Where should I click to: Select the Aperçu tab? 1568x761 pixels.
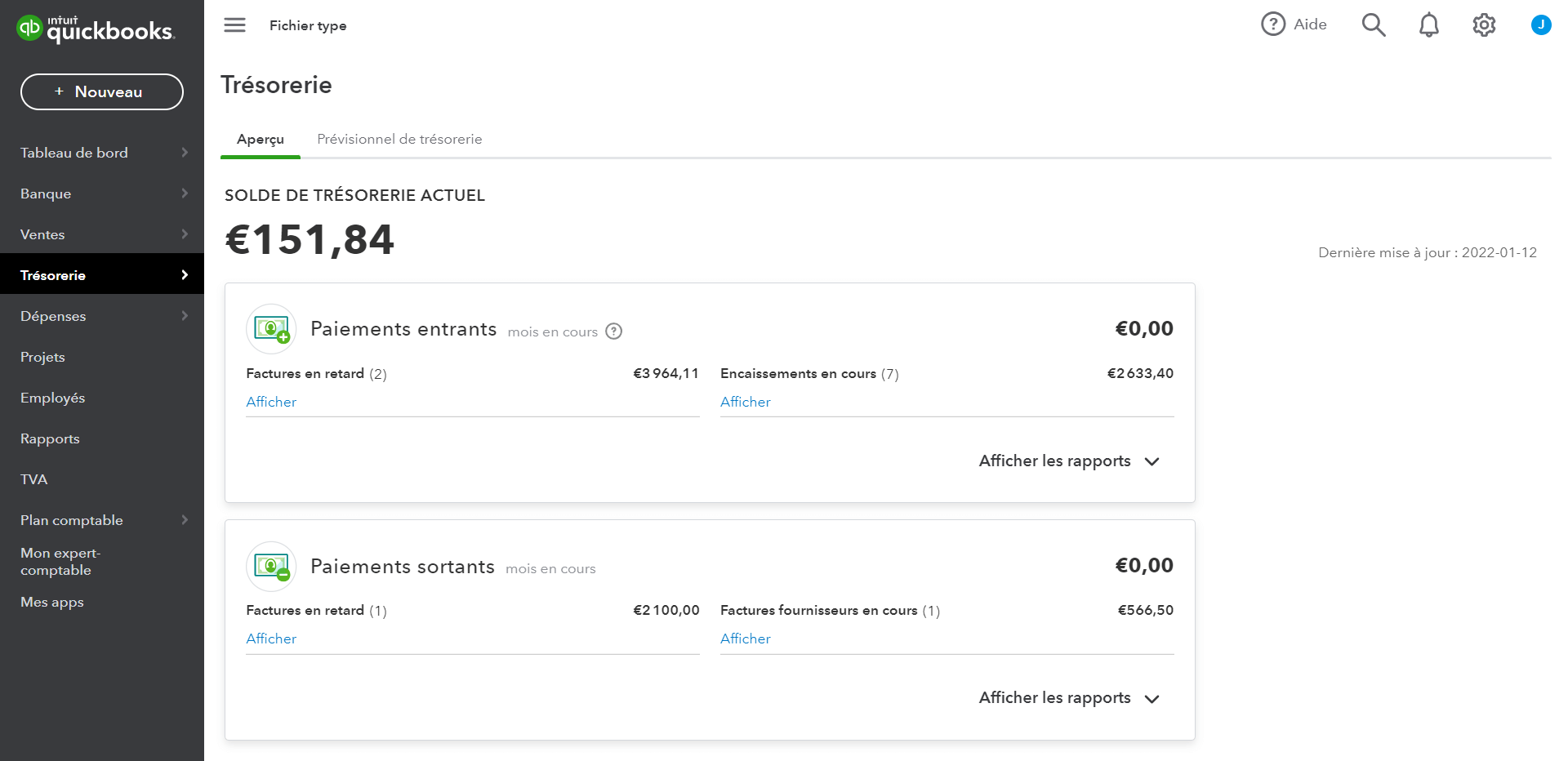point(261,140)
